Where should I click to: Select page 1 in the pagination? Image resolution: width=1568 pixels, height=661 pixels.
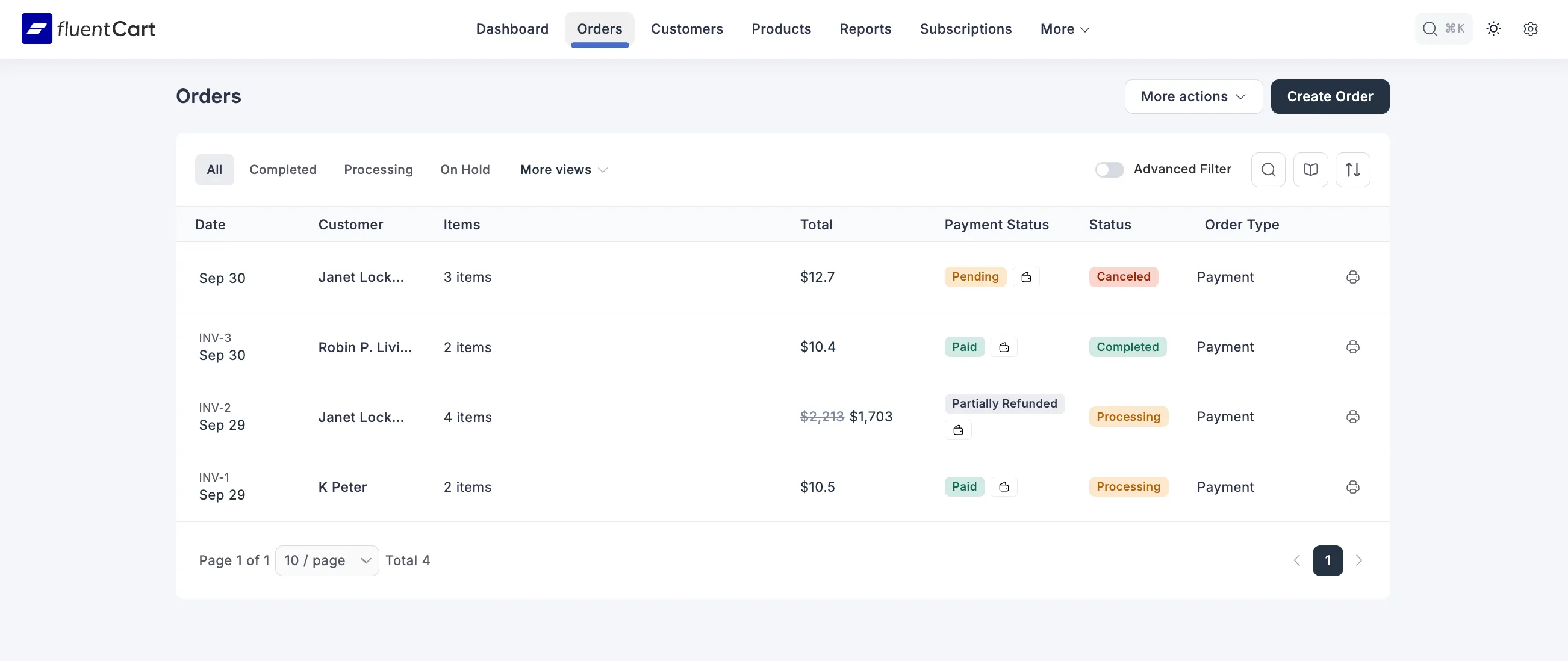pyautogui.click(x=1328, y=560)
